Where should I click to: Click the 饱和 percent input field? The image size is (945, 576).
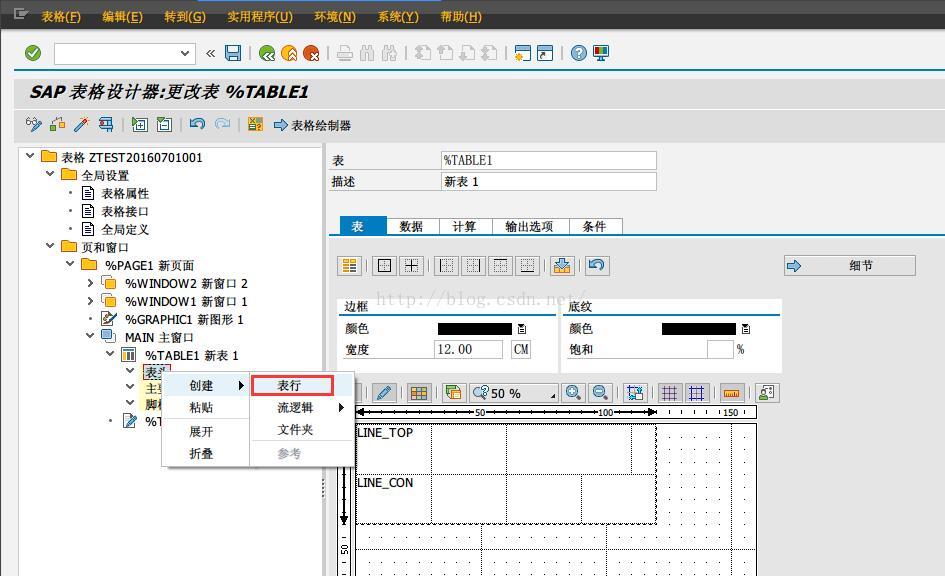coord(720,349)
